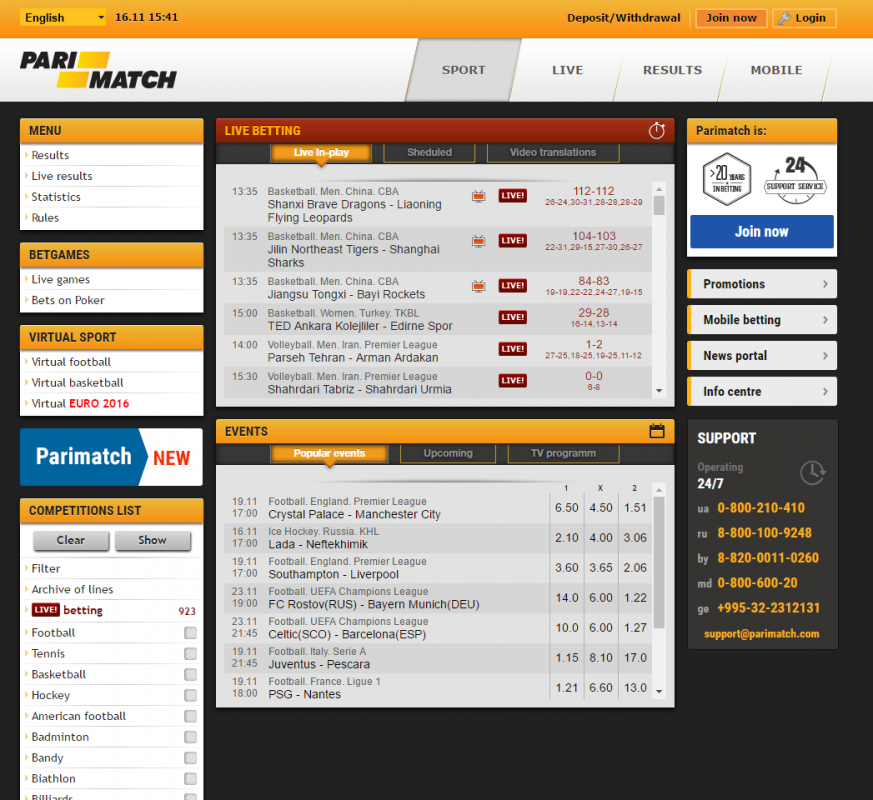Open Deposit/Withdrawal link

pos(624,18)
